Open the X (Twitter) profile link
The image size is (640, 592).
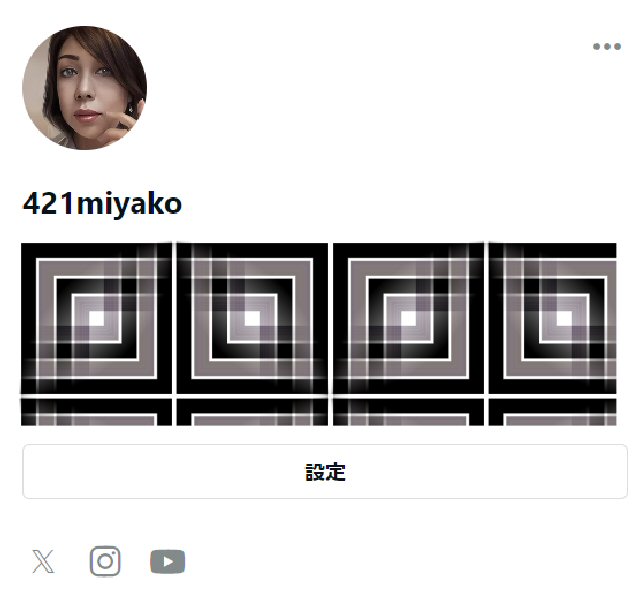tap(43, 561)
